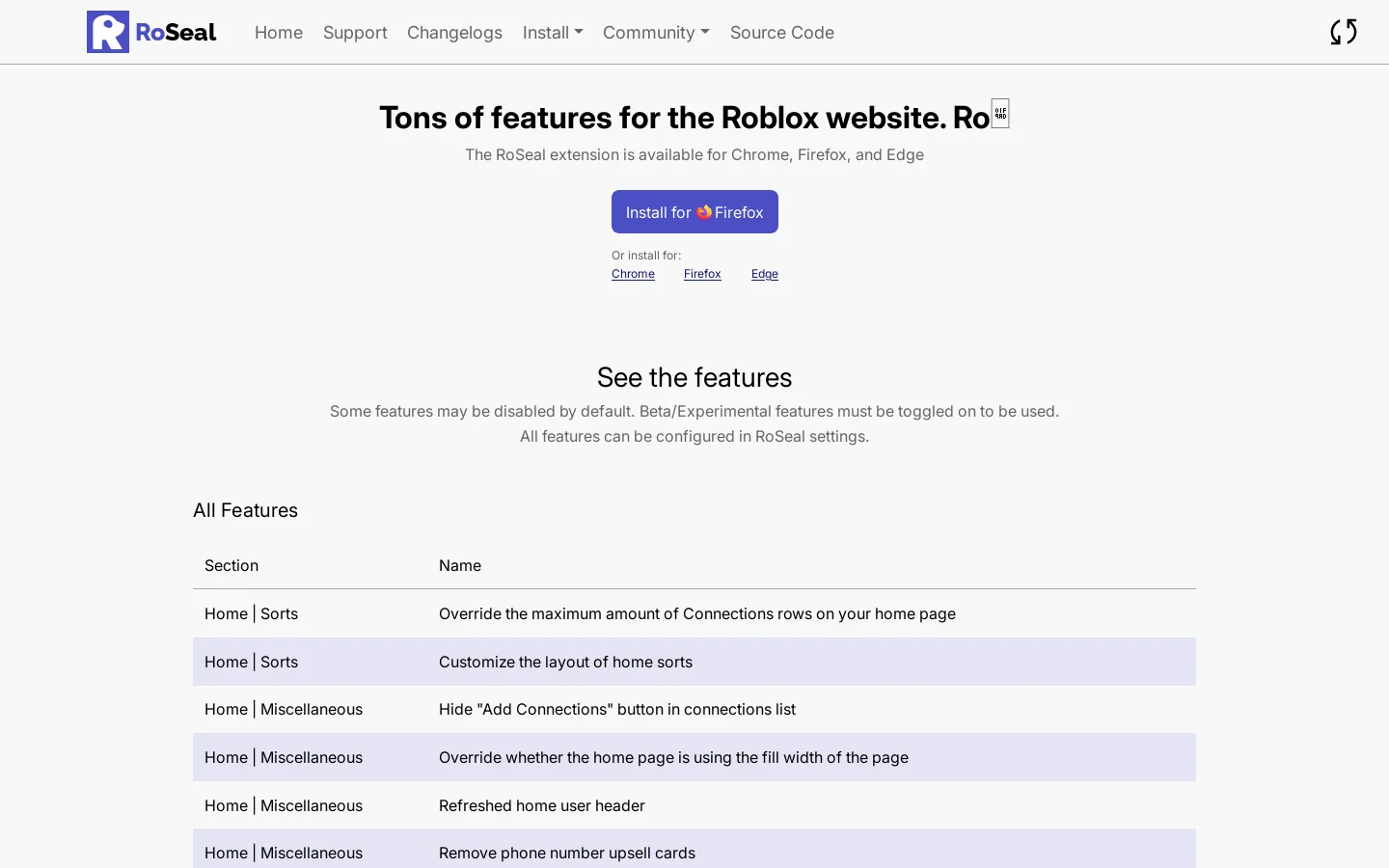Open the Source Code nav link

pos(782,32)
